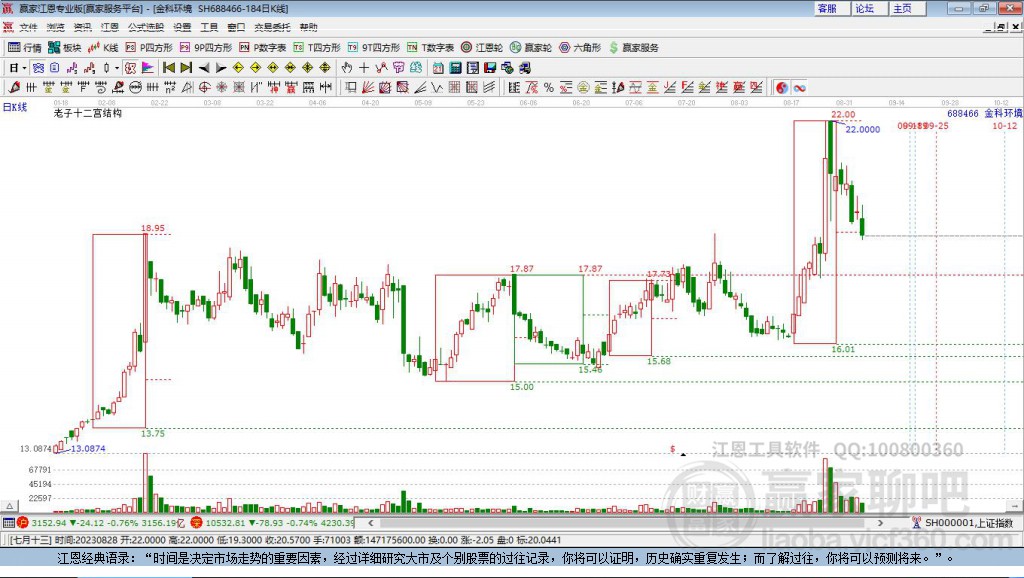Select the percent % retracement tool
The width and height of the screenshot is (1024, 578).
click(x=549, y=87)
